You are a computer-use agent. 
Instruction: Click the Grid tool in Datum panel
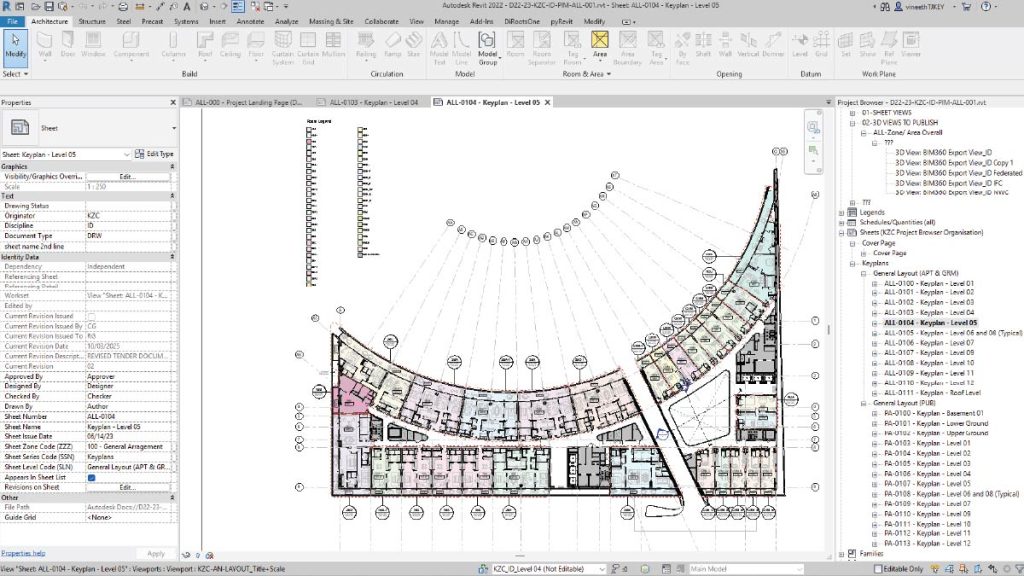[x=820, y=45]
